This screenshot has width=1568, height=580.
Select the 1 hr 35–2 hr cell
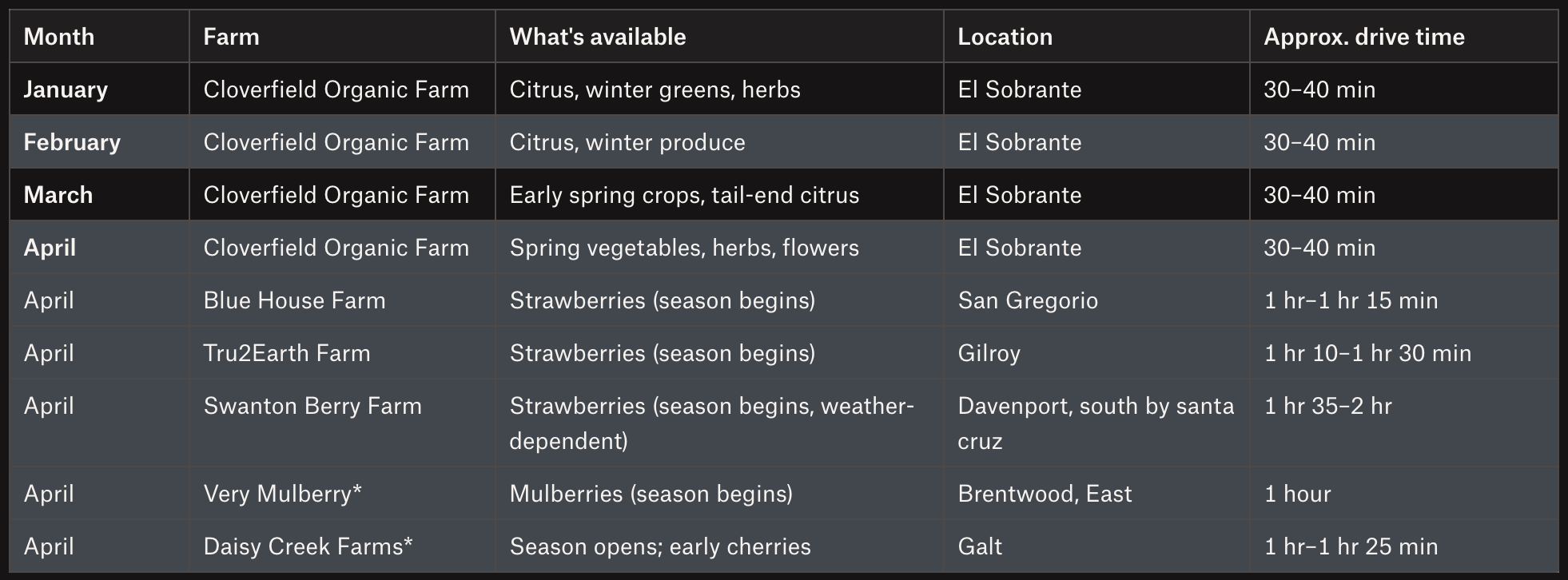pos(1403,423)
